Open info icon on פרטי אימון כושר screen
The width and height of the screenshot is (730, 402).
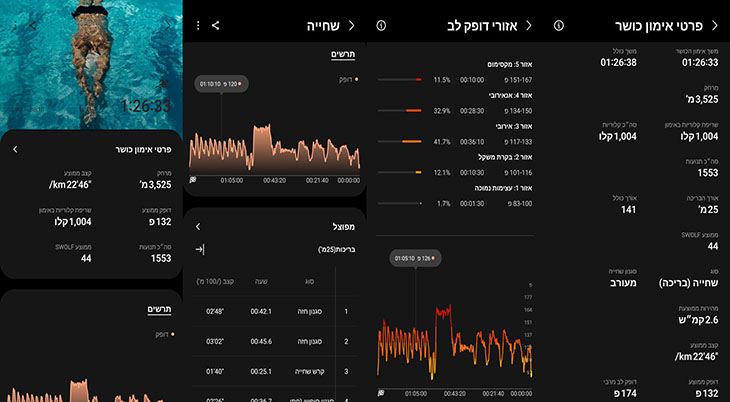click(559, 26)
